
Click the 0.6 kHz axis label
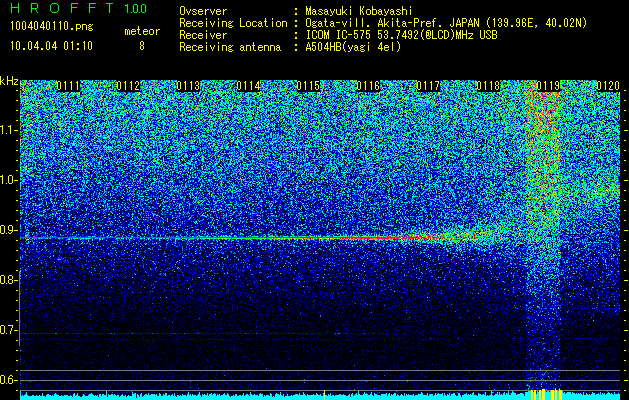click(9, 380)
